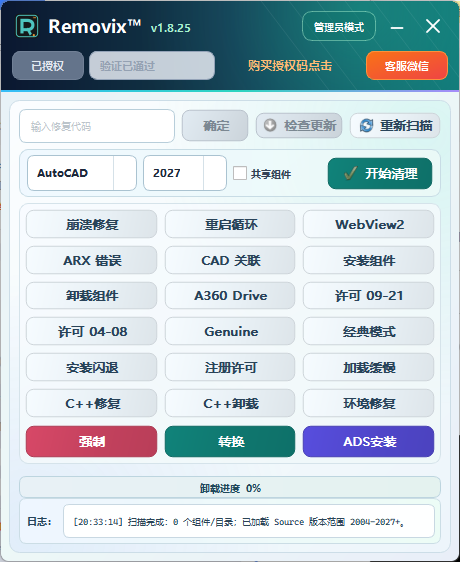Click the 检查更新 button label
This screenshot has height=562, width=460.
coord(310,126)
